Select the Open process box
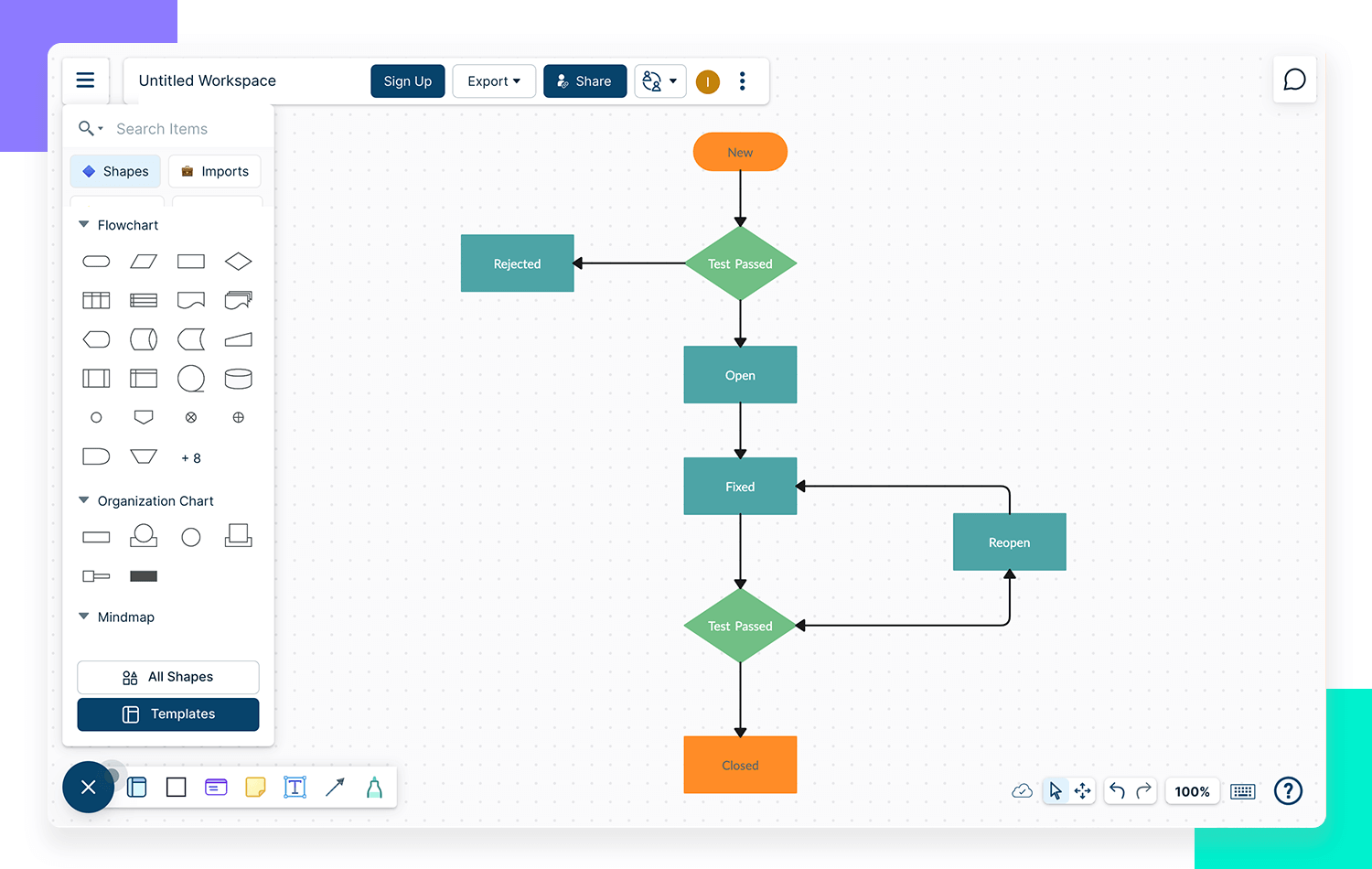Screen dimensions: 1372x869 (x=740, y=375)
